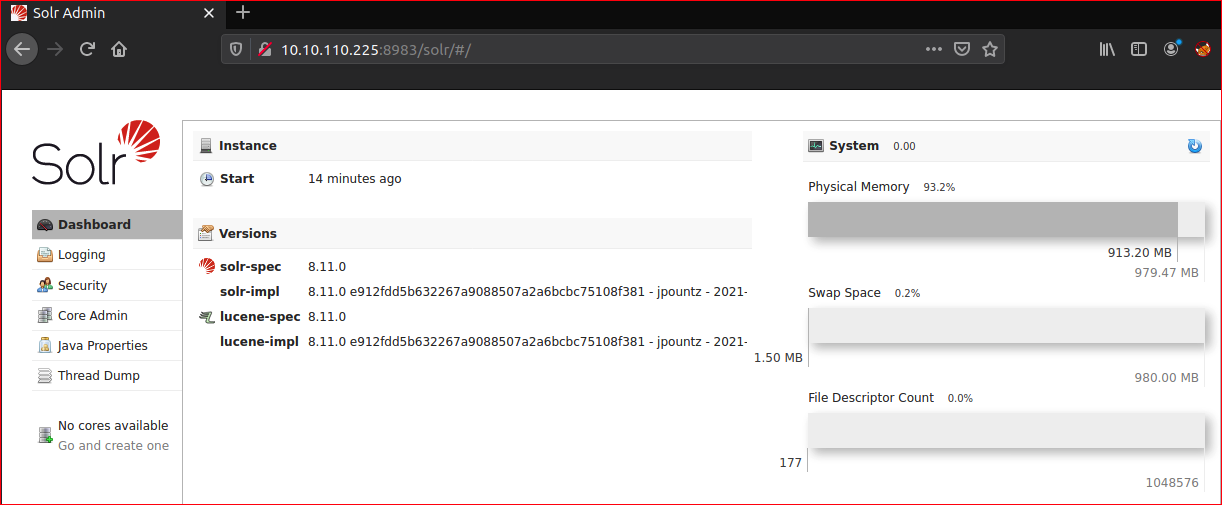
Task: Click the add-core server icon
Action: click(45, 435)
